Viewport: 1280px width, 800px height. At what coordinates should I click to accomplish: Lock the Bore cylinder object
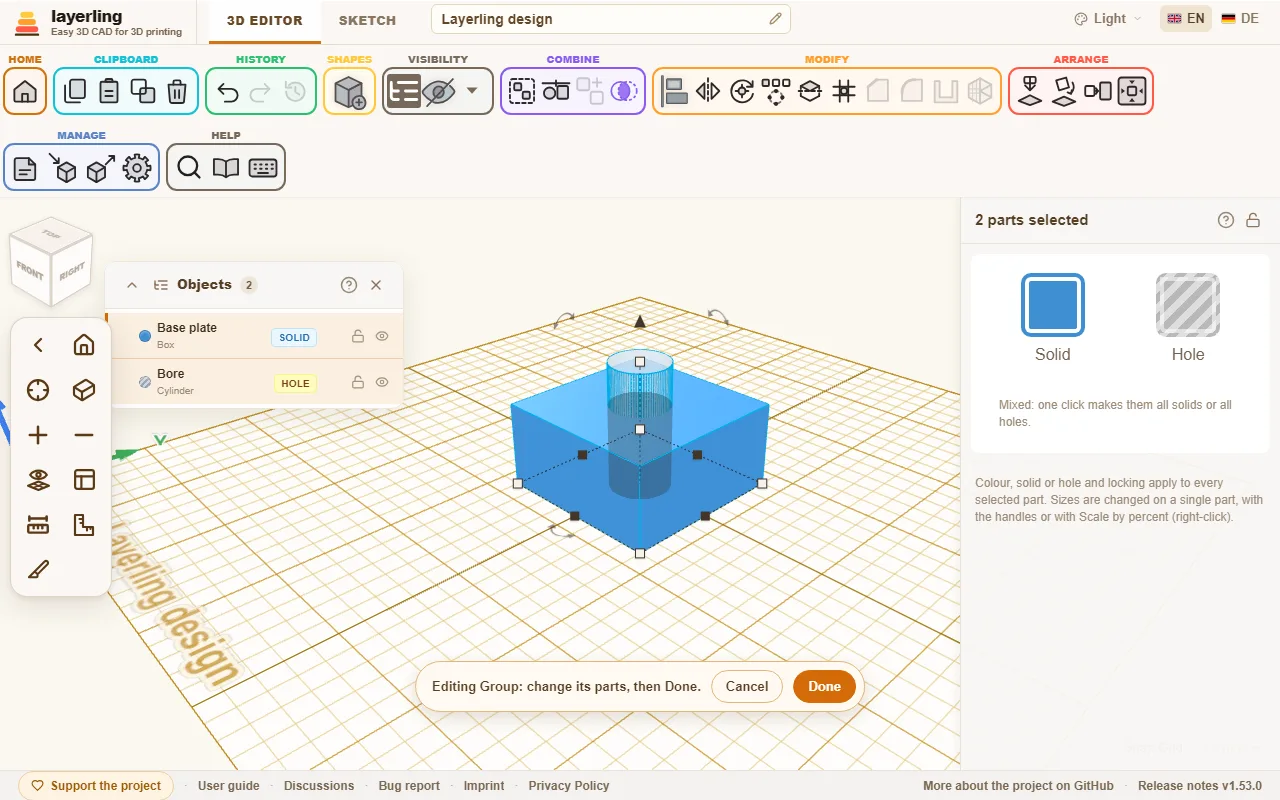point(357,382)
